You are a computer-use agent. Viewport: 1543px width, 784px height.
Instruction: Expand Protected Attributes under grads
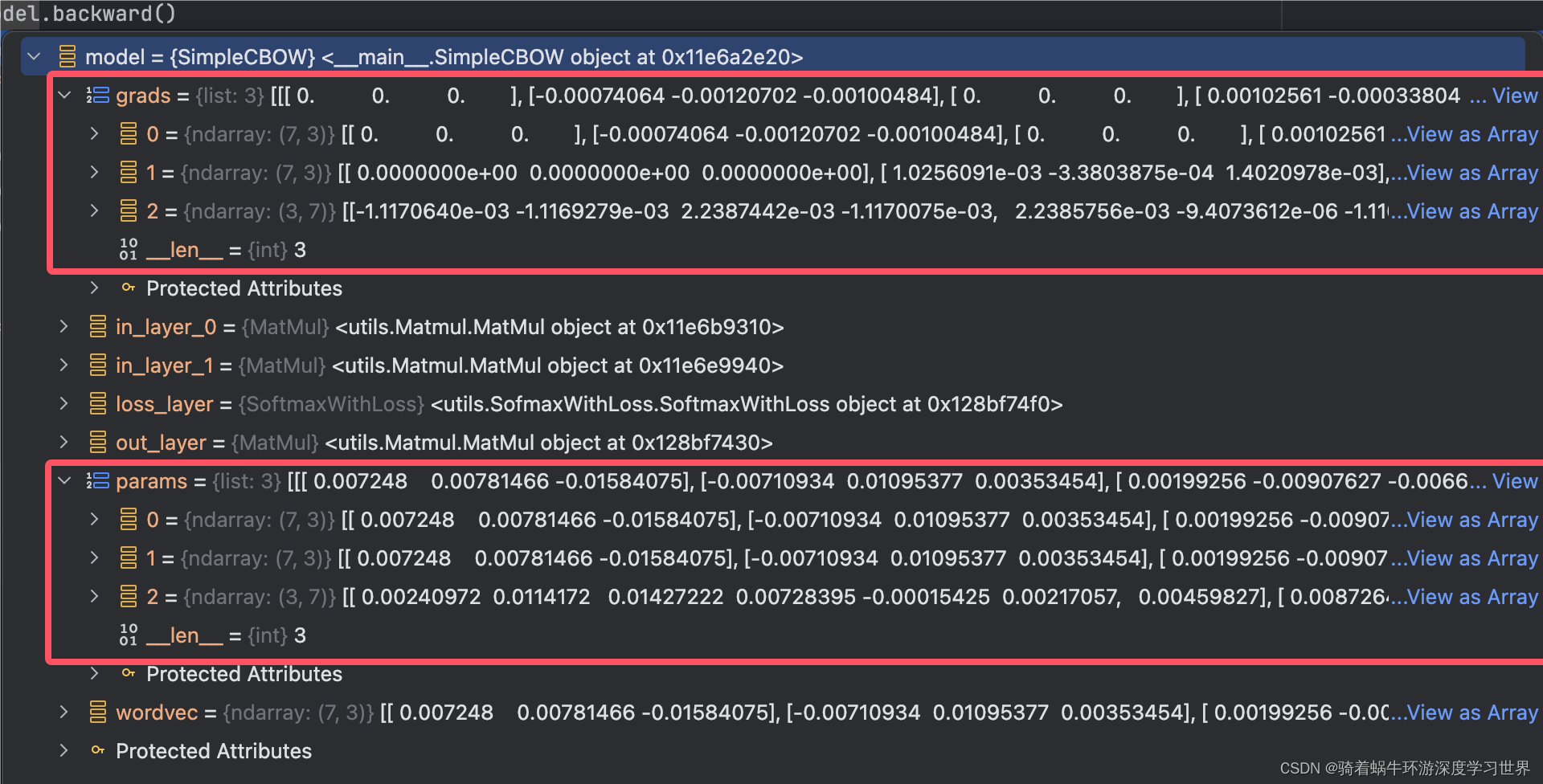pos(94,288)
